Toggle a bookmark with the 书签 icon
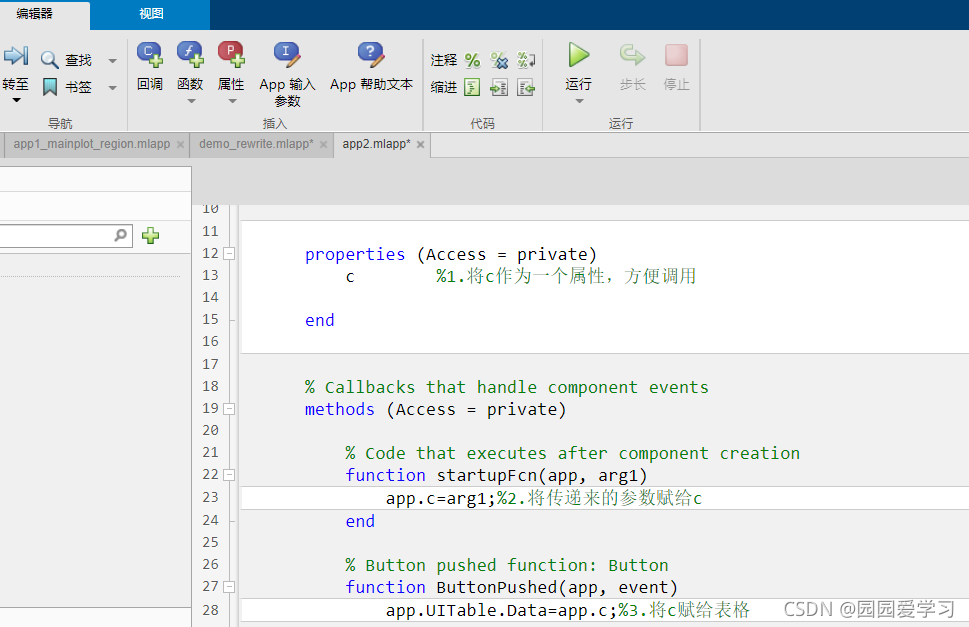 coord(52,85)
